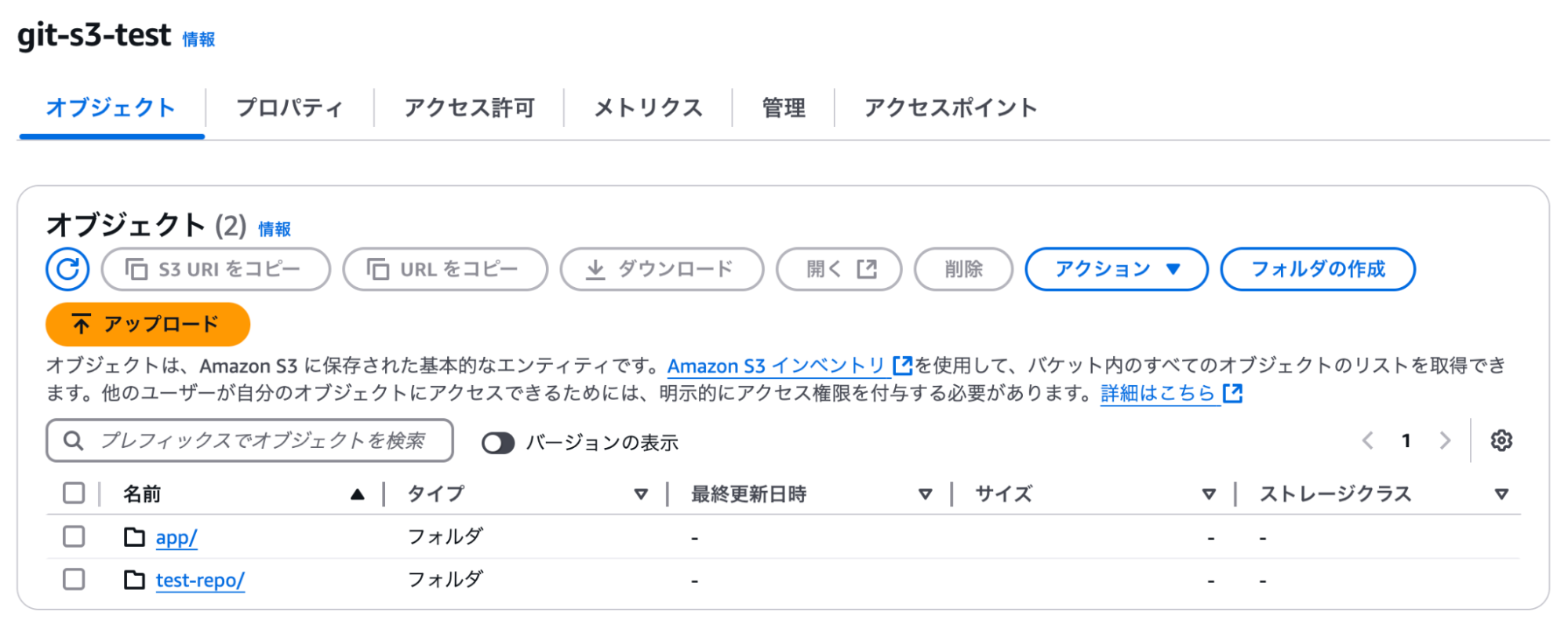Viewport: 1568px width, 637px height.
Task: Click the S3 URI をコピー button
Action: tap(216, 269)
